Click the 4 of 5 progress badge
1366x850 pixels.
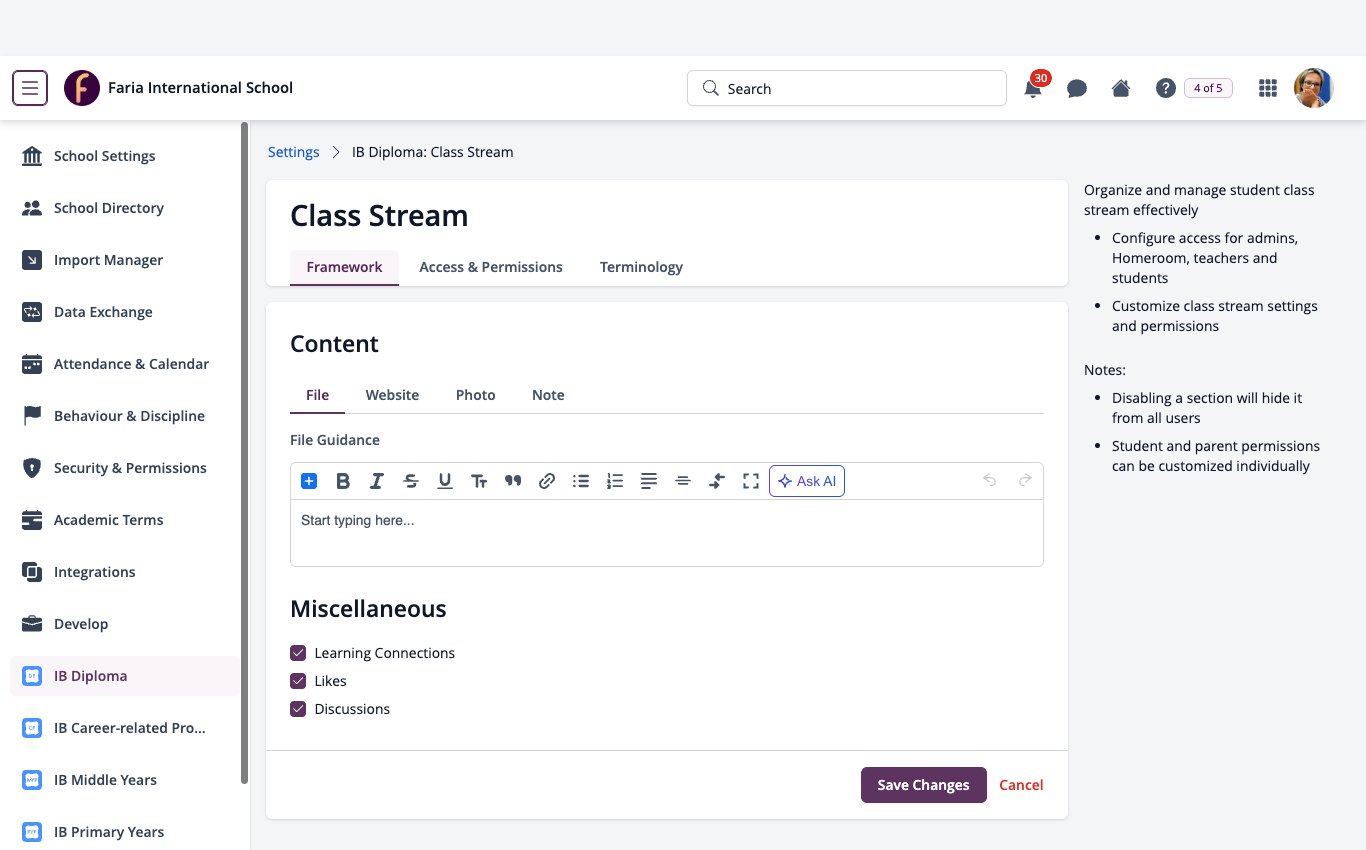coord(1208,88)
